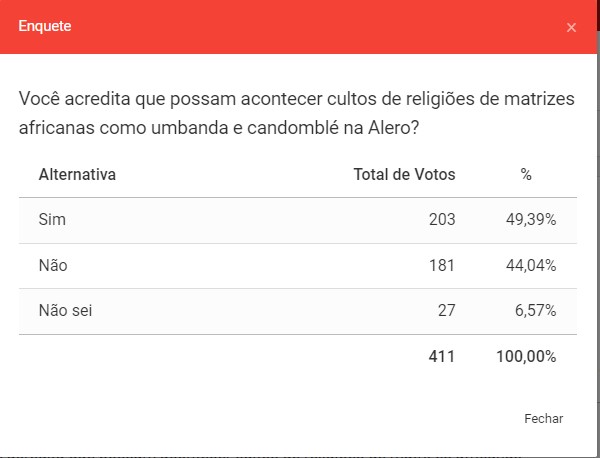Click the Alternativa column header

(x=77, y=175)
